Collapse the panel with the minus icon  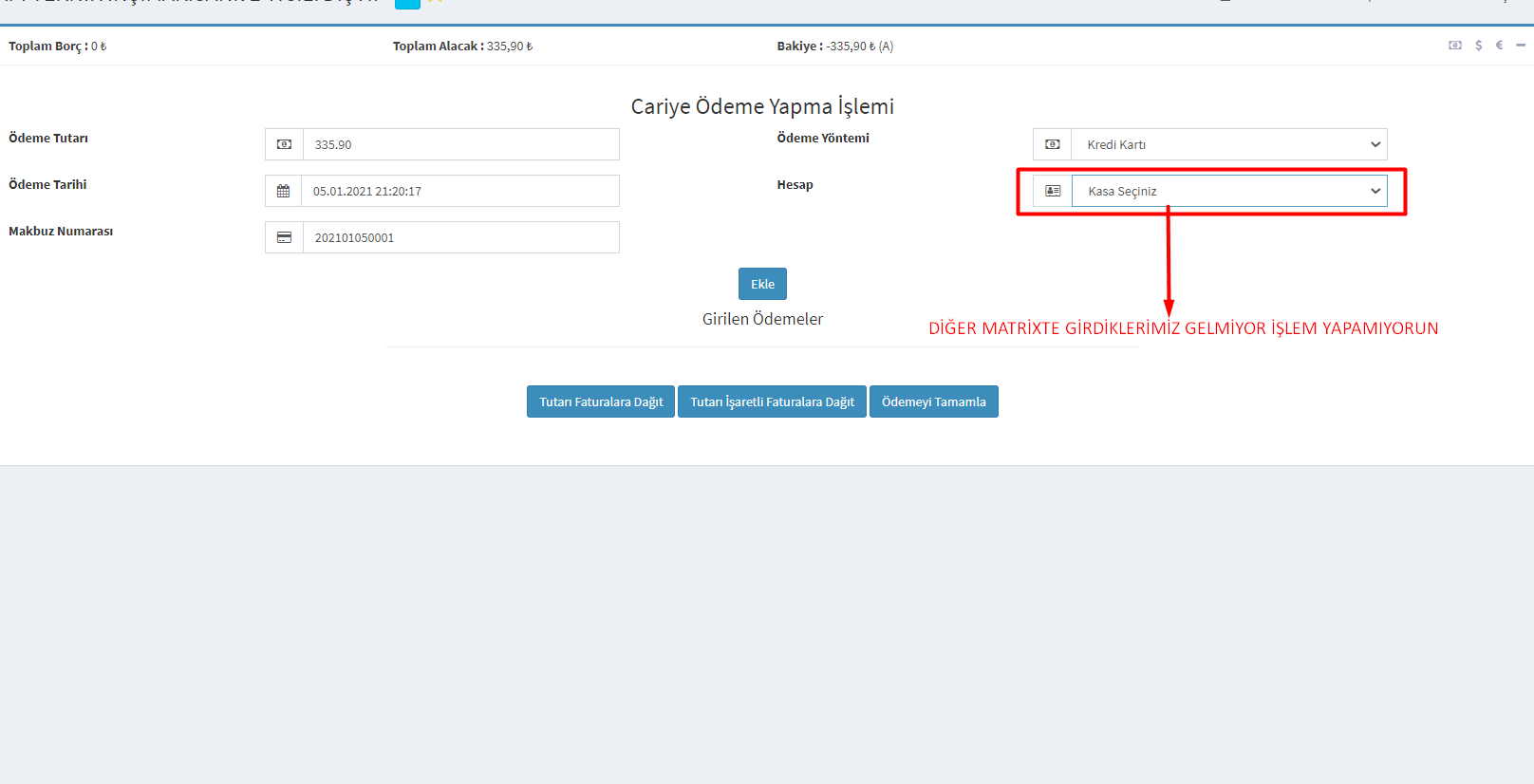[x=1521, y=46]
